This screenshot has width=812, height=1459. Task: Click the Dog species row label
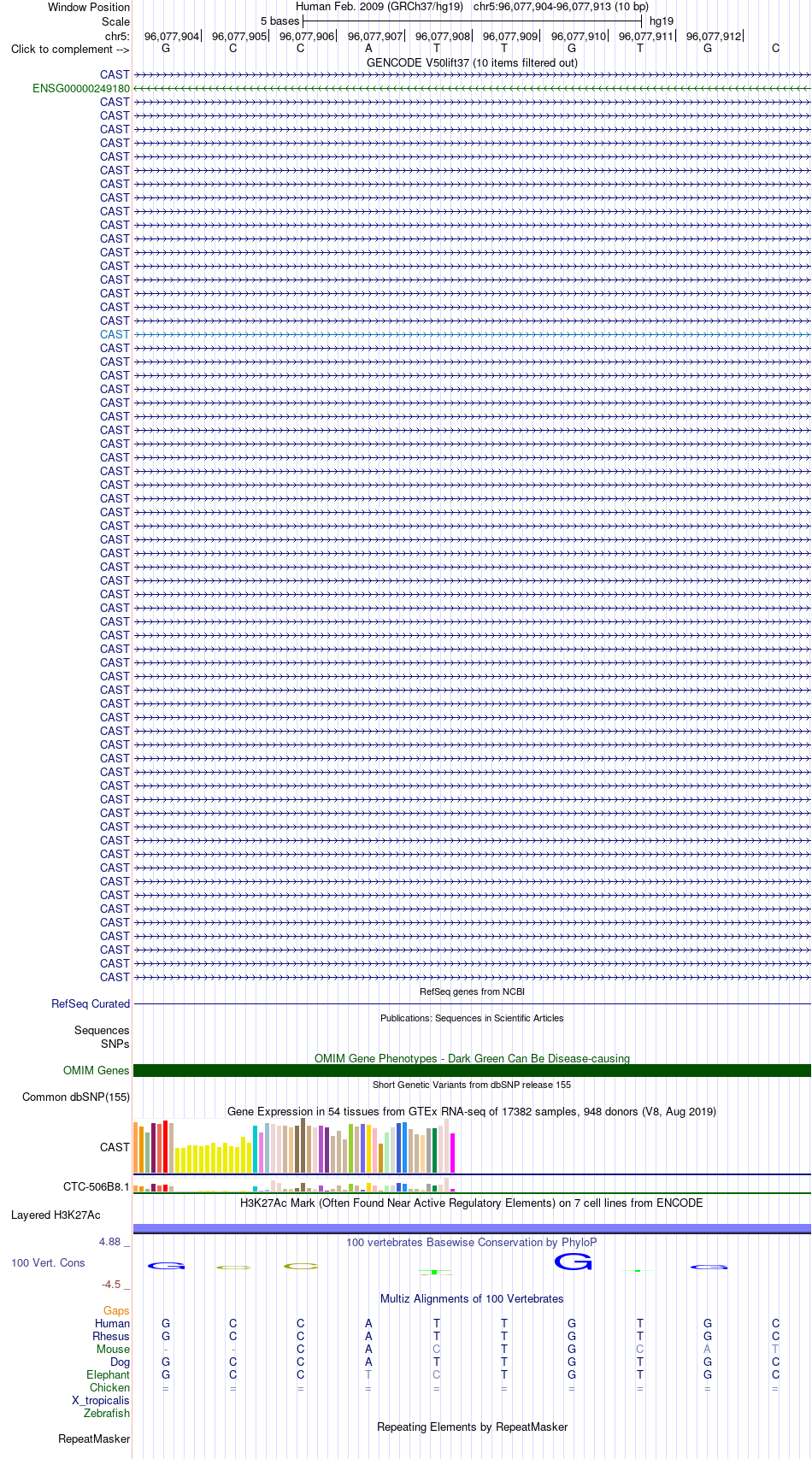click(121, 1362)
